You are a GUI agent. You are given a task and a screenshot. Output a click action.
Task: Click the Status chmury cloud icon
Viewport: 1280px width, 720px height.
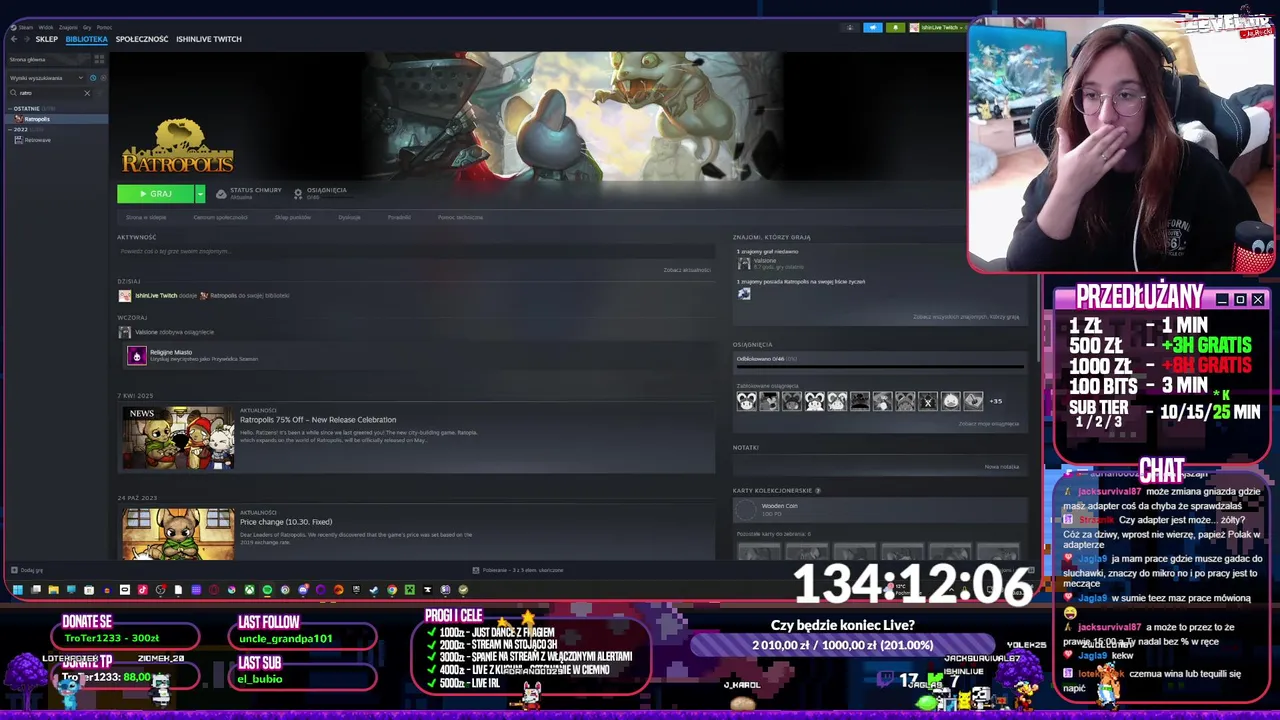click(x=221, y=194)
